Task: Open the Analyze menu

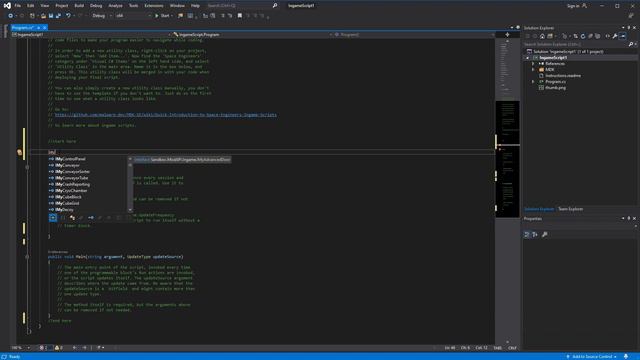Action: click(116, 6)
